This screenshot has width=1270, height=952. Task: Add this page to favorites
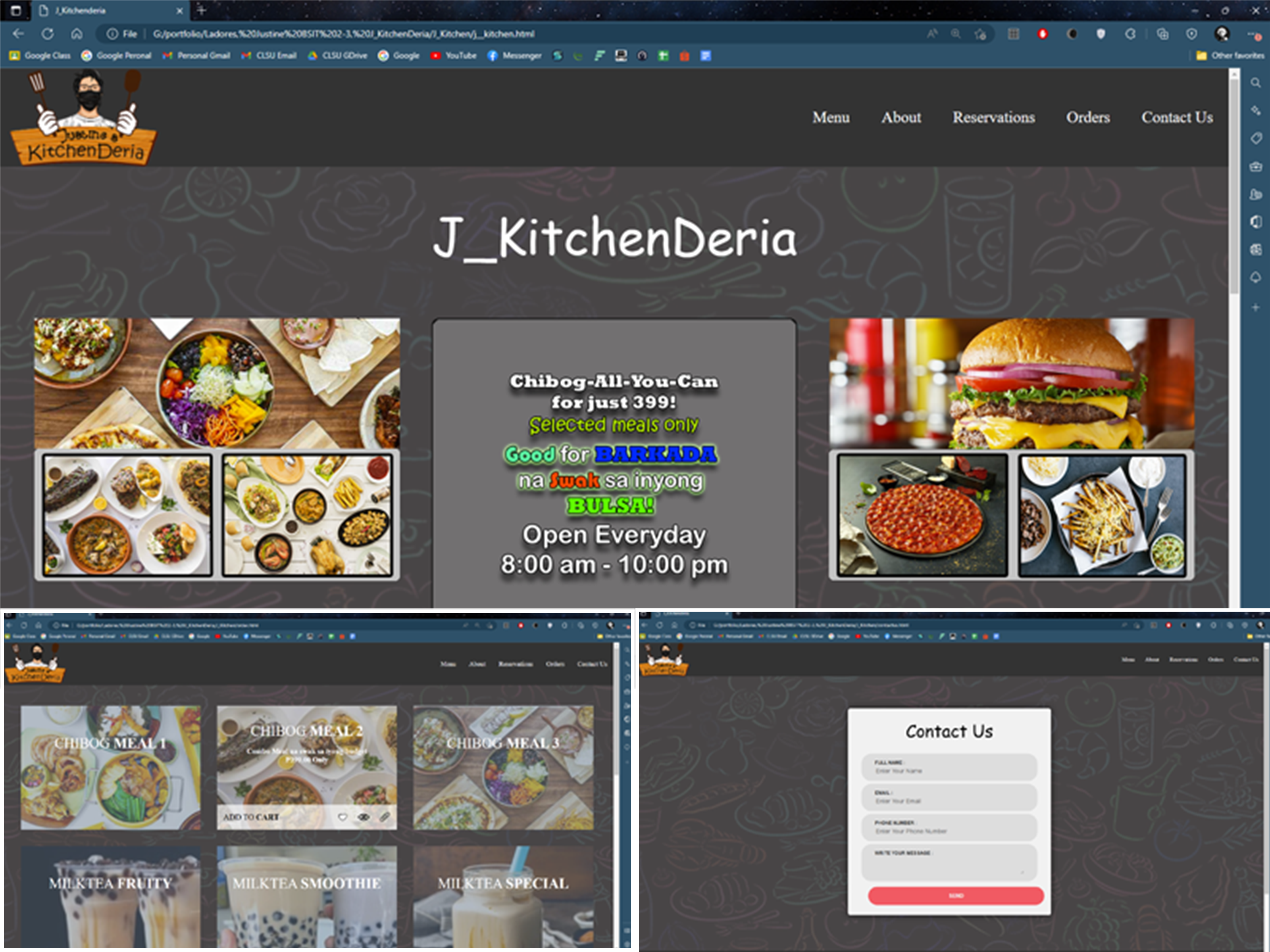click(980, 35)
